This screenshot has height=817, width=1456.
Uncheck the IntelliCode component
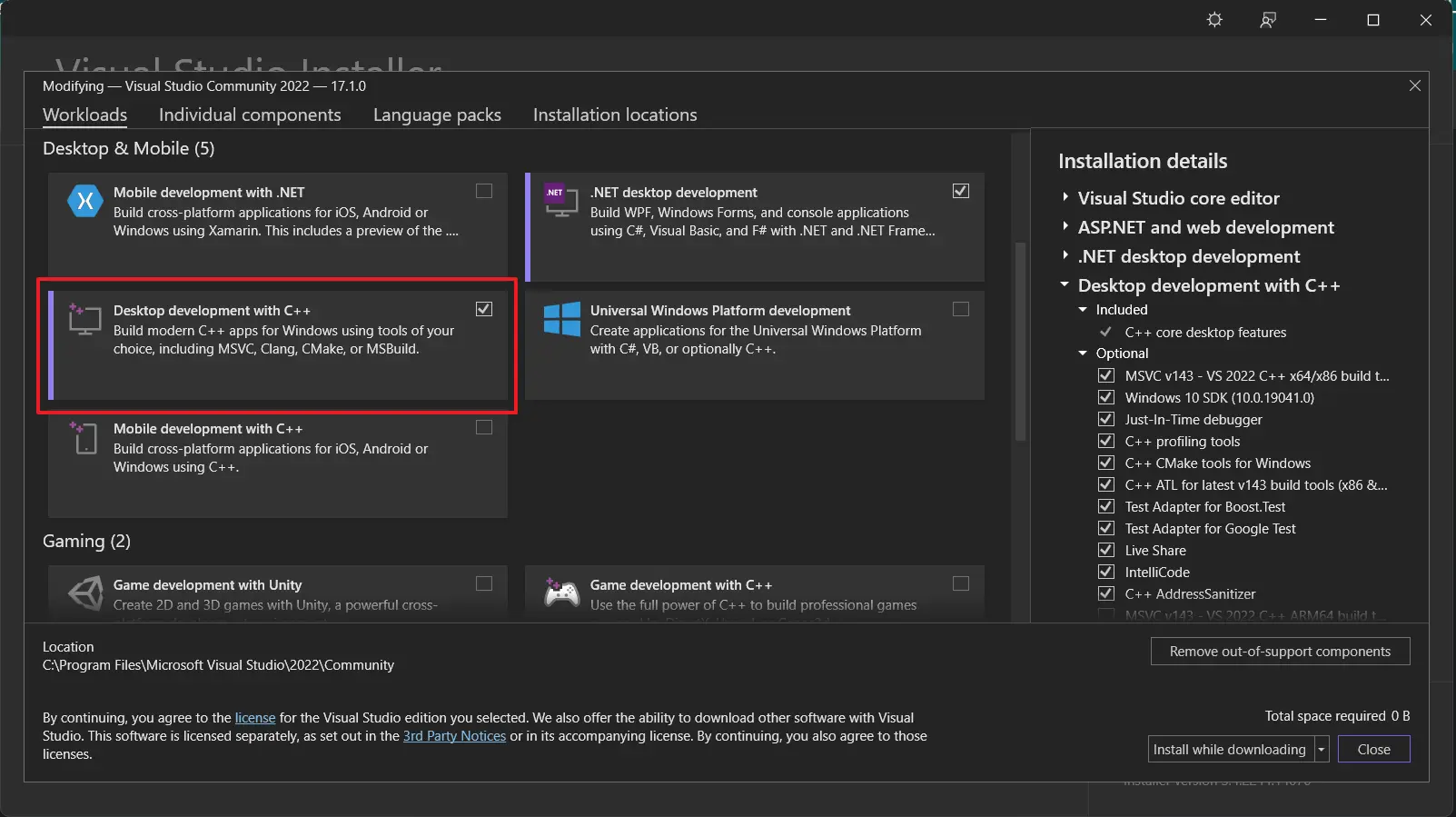coord(1106,572)
